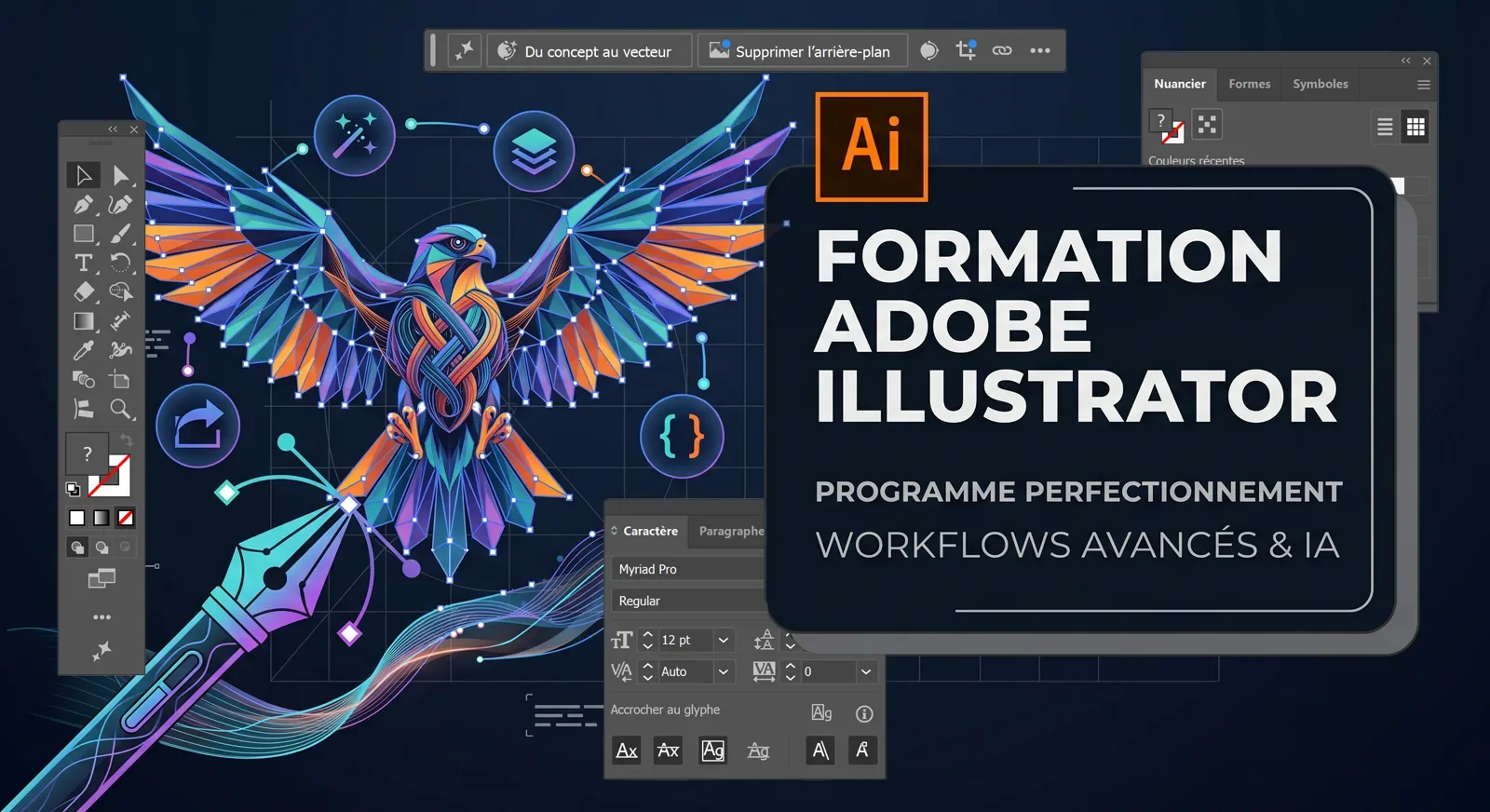Select the Rotate tool
Screen dimensions: 1490x812
(x=120, y=263)
